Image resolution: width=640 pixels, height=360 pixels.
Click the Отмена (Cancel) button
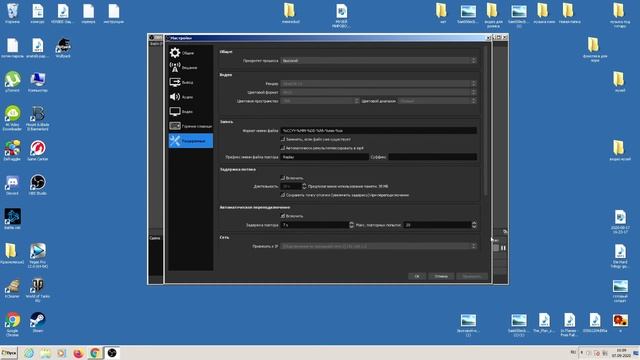point(441,276)
